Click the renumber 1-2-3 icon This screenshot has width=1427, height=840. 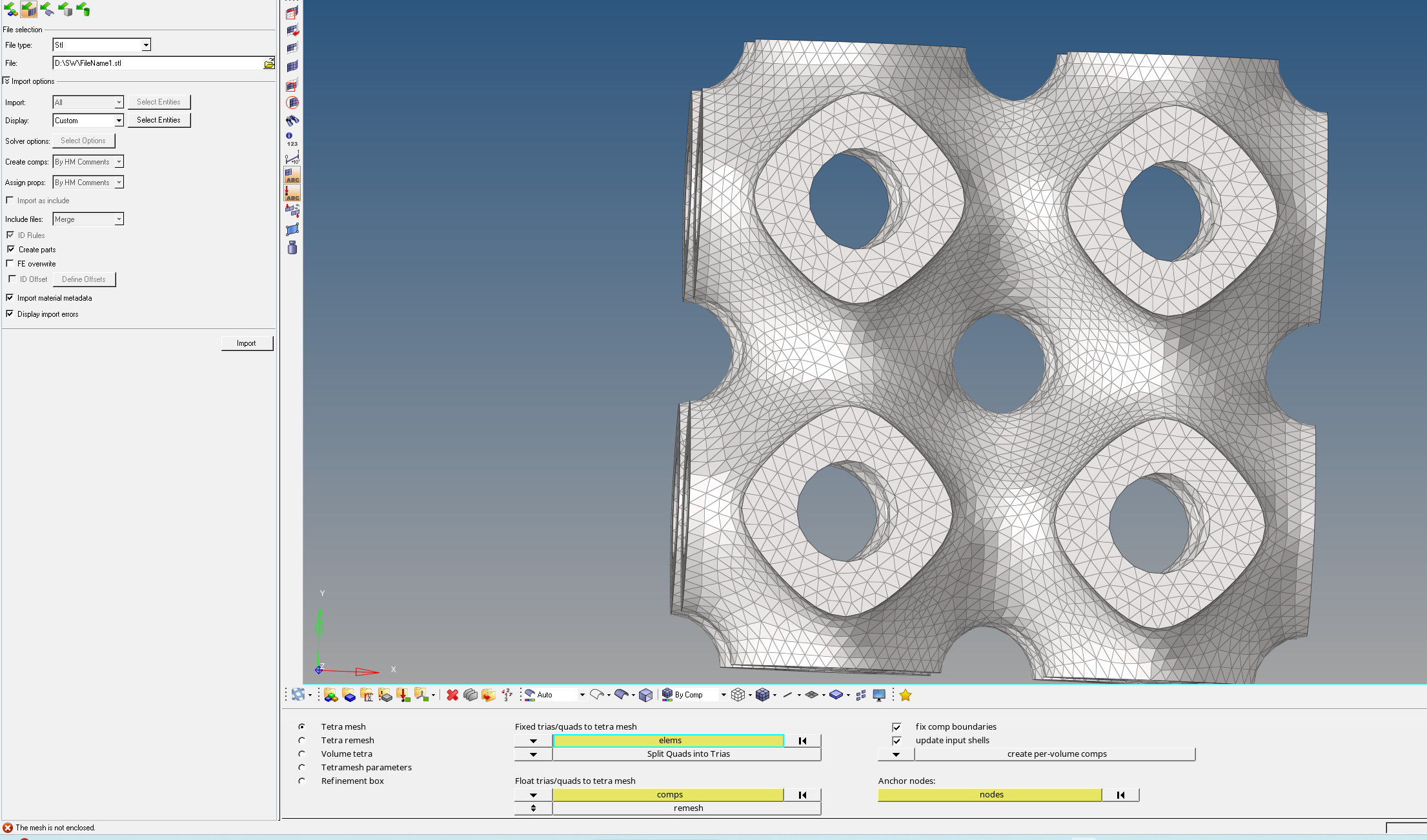tap(507, 695)
